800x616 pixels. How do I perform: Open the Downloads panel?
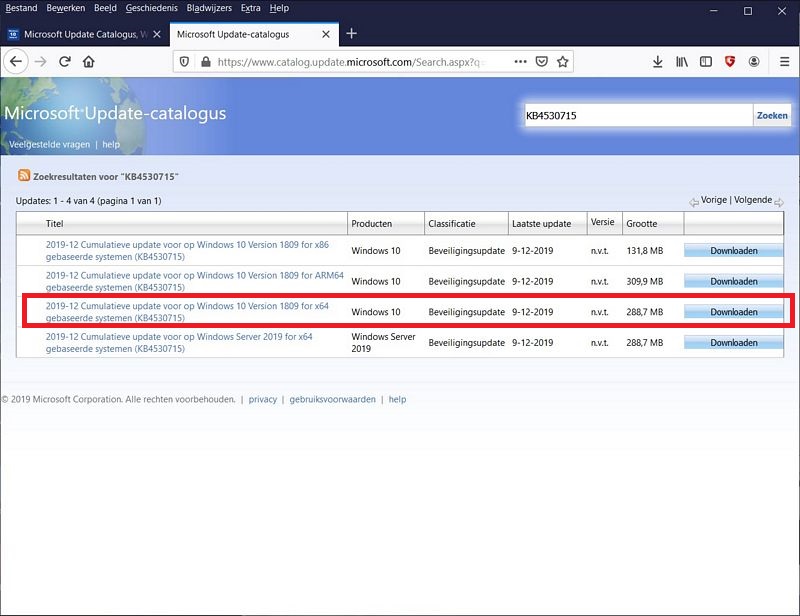coord(658,62)
